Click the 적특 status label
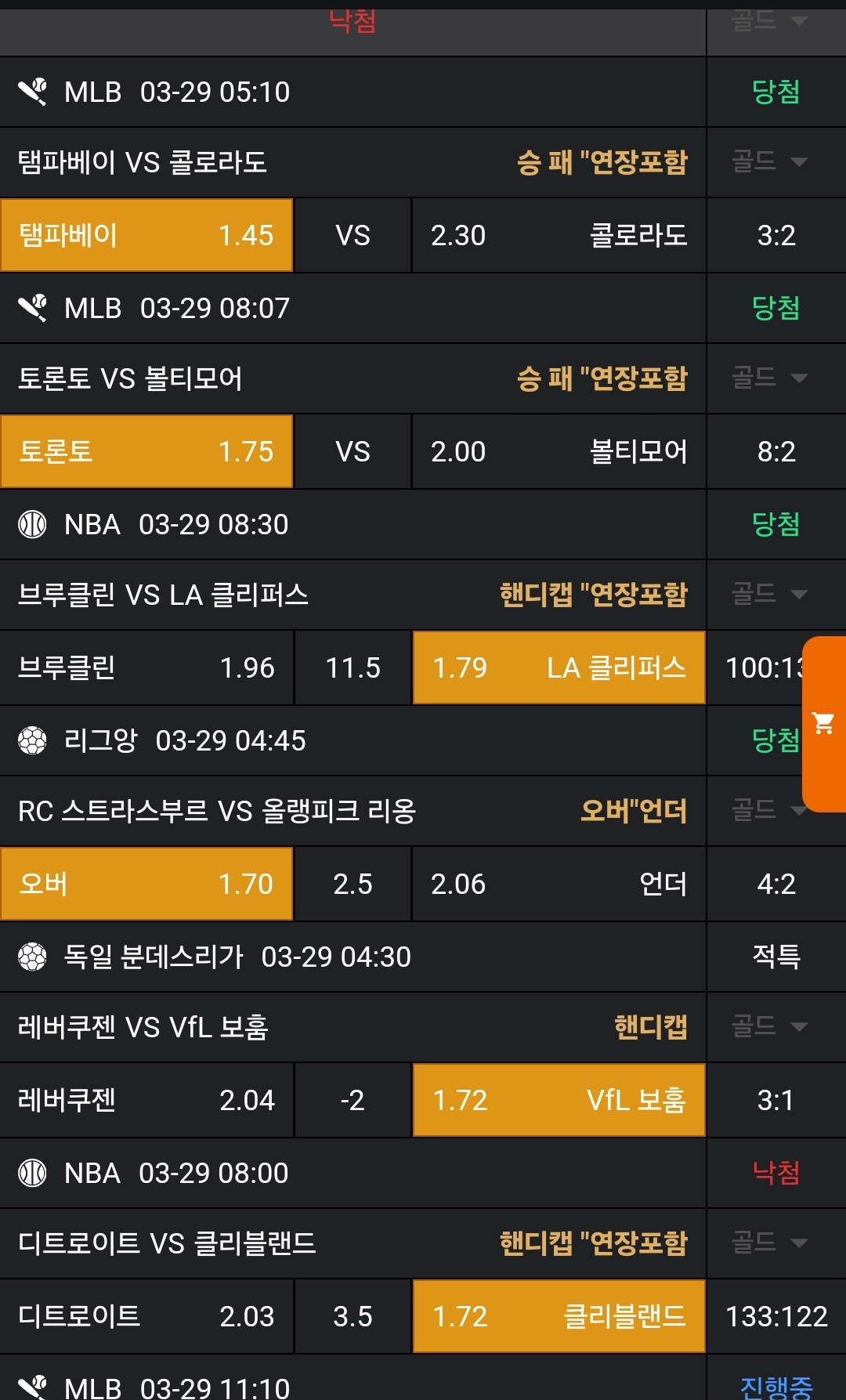846x1400 pixels. 775,957
